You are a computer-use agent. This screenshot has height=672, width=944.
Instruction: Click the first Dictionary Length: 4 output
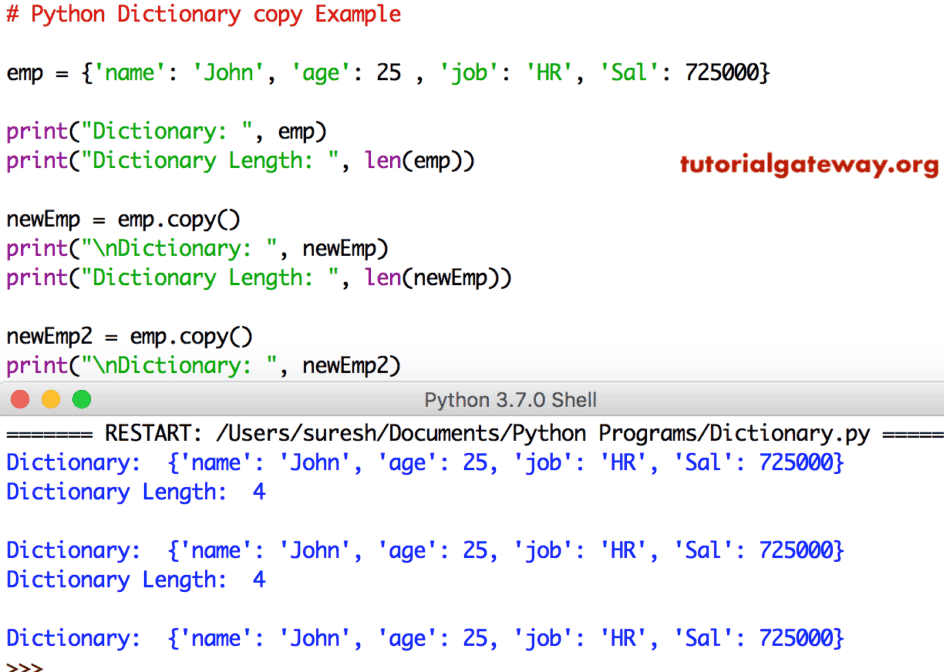[131, 491]
